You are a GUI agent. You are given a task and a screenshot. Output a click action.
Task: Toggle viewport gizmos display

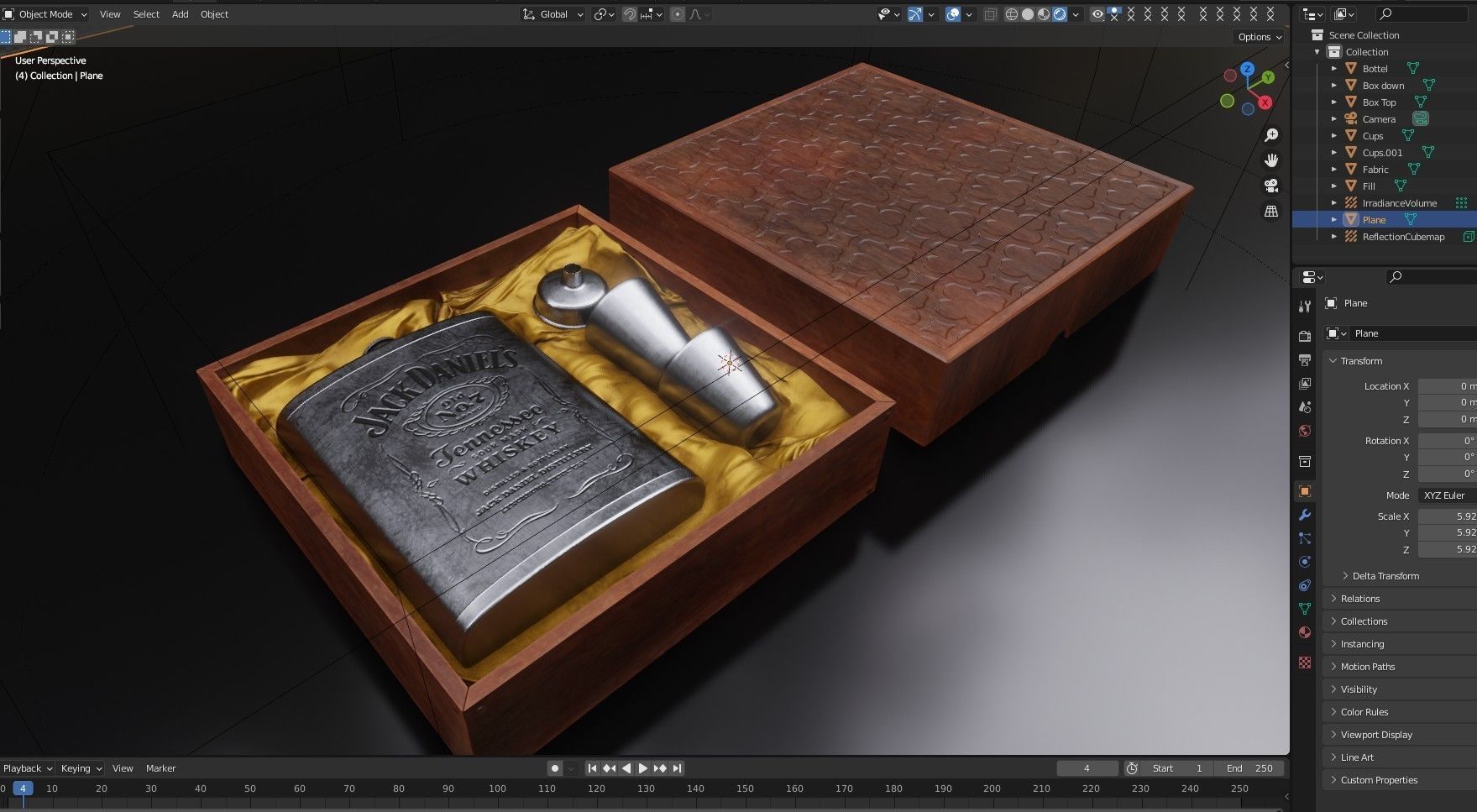[x=914, y=14]
